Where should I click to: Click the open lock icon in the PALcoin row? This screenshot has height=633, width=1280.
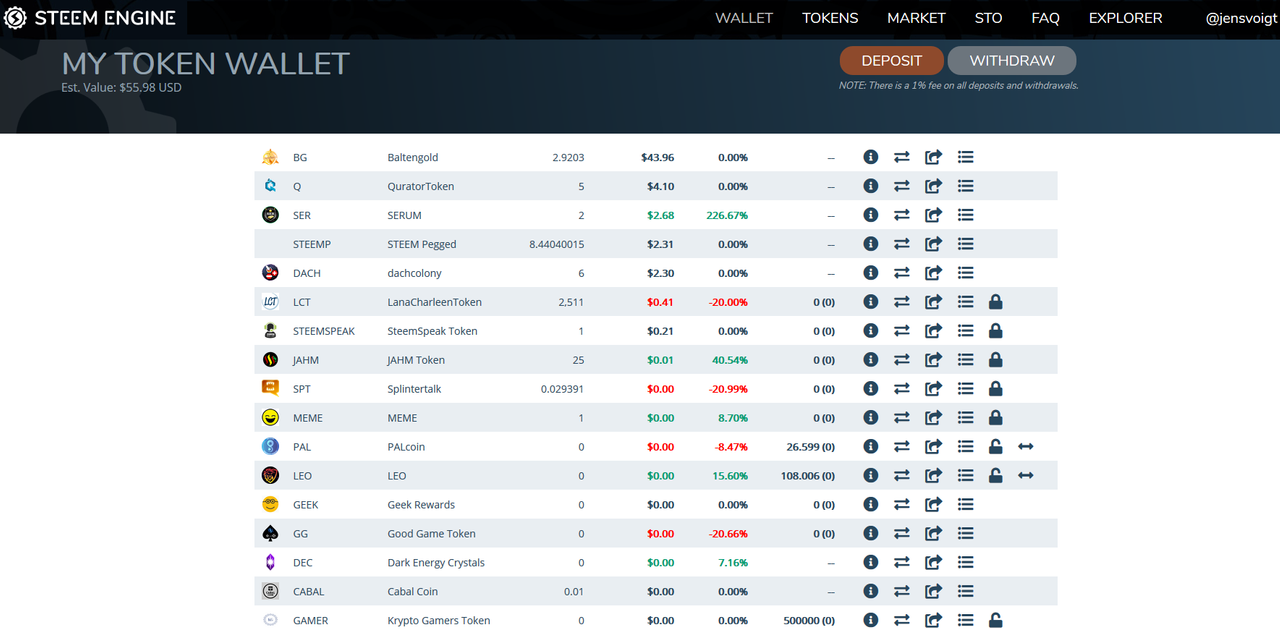996,447
